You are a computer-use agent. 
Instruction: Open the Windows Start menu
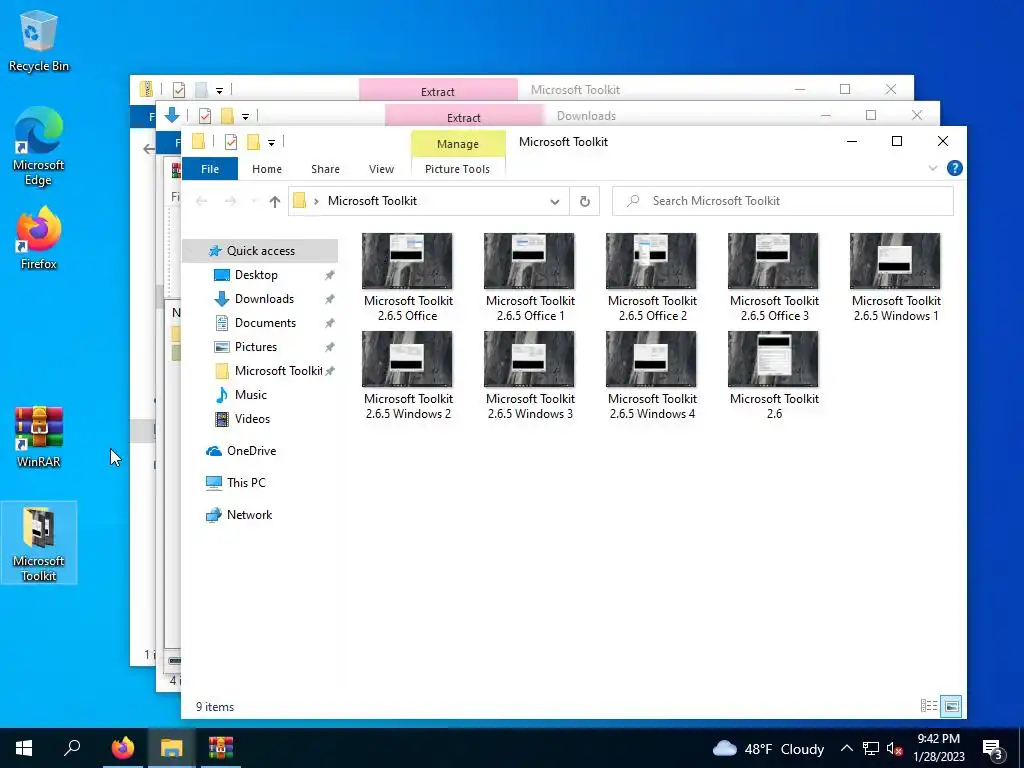24,748
